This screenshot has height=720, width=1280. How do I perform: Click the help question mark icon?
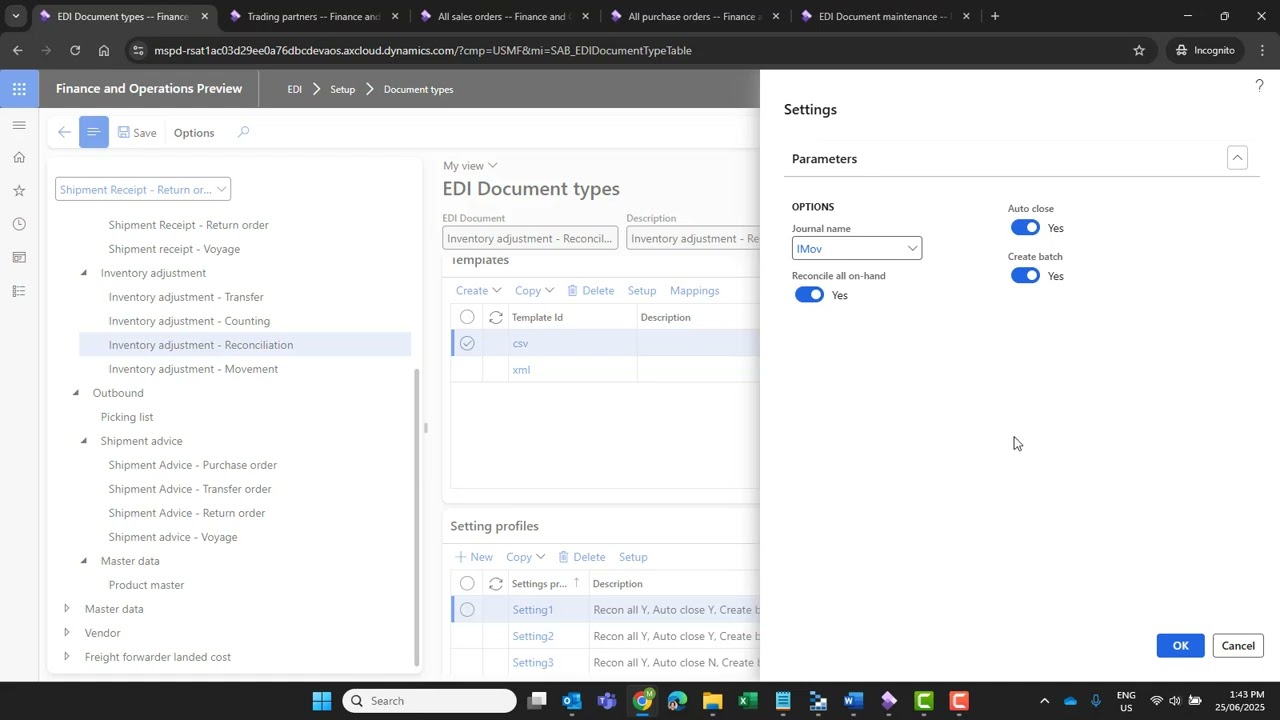1259,86
